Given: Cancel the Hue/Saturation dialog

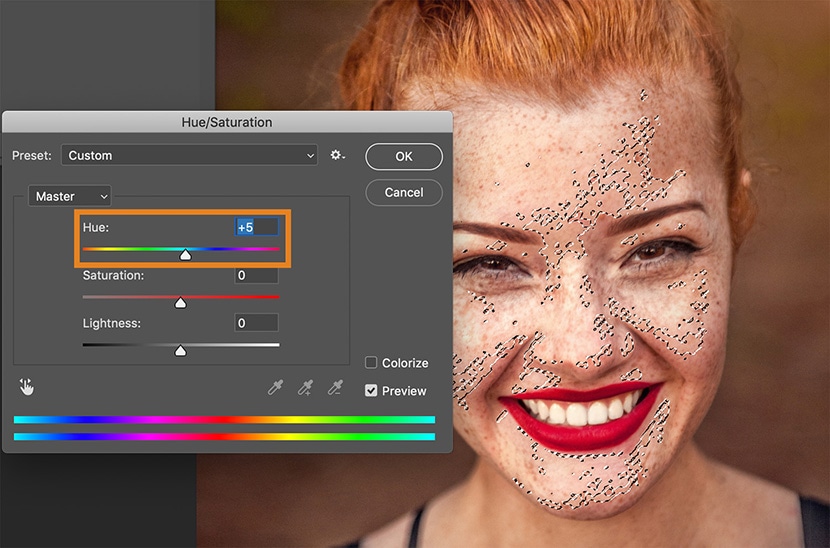Looking at the screenshot, I should click(x=403, y=192).
